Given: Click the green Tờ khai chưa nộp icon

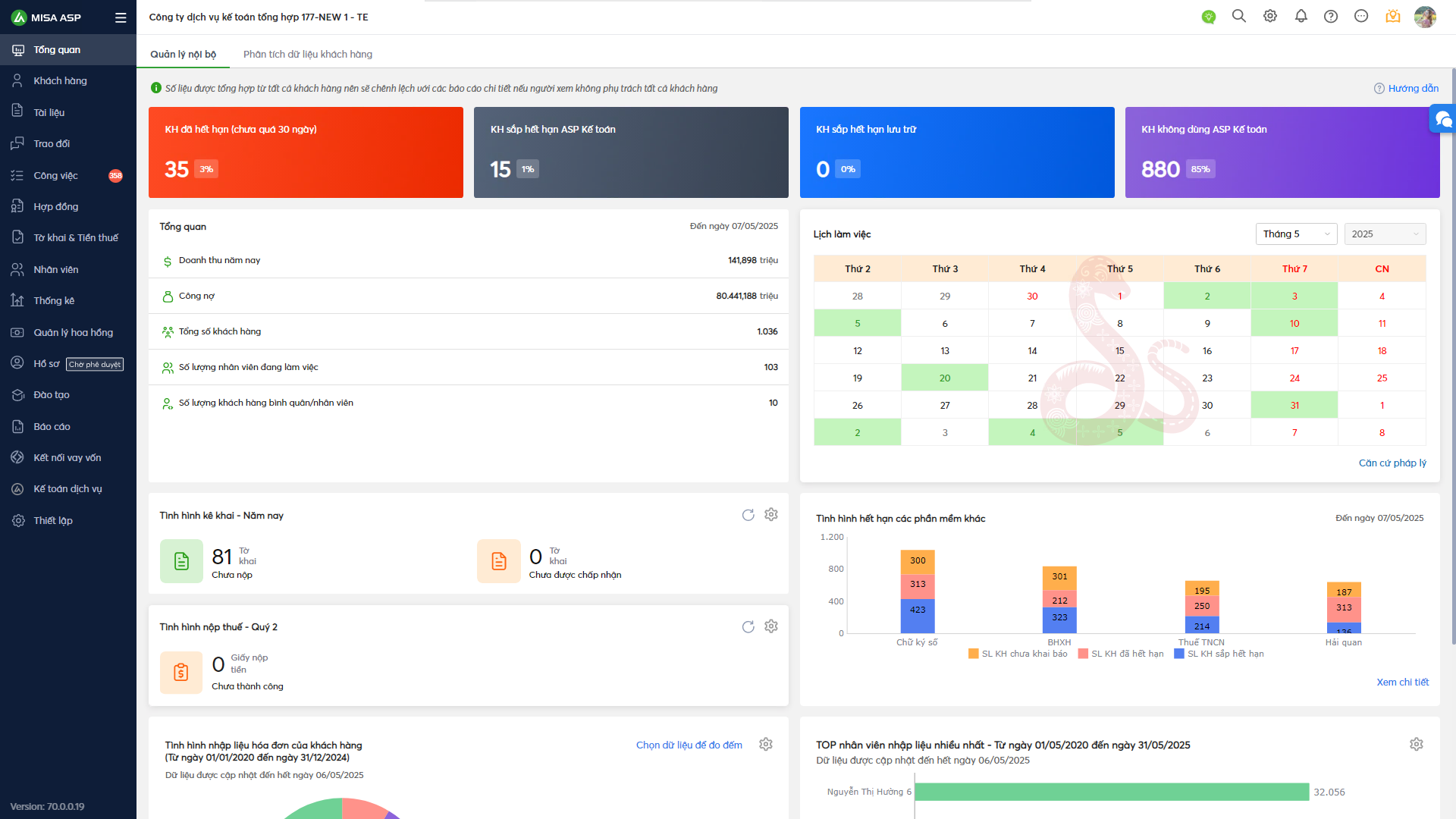Looking at the screenshot, I should click(x=181, y=561).
